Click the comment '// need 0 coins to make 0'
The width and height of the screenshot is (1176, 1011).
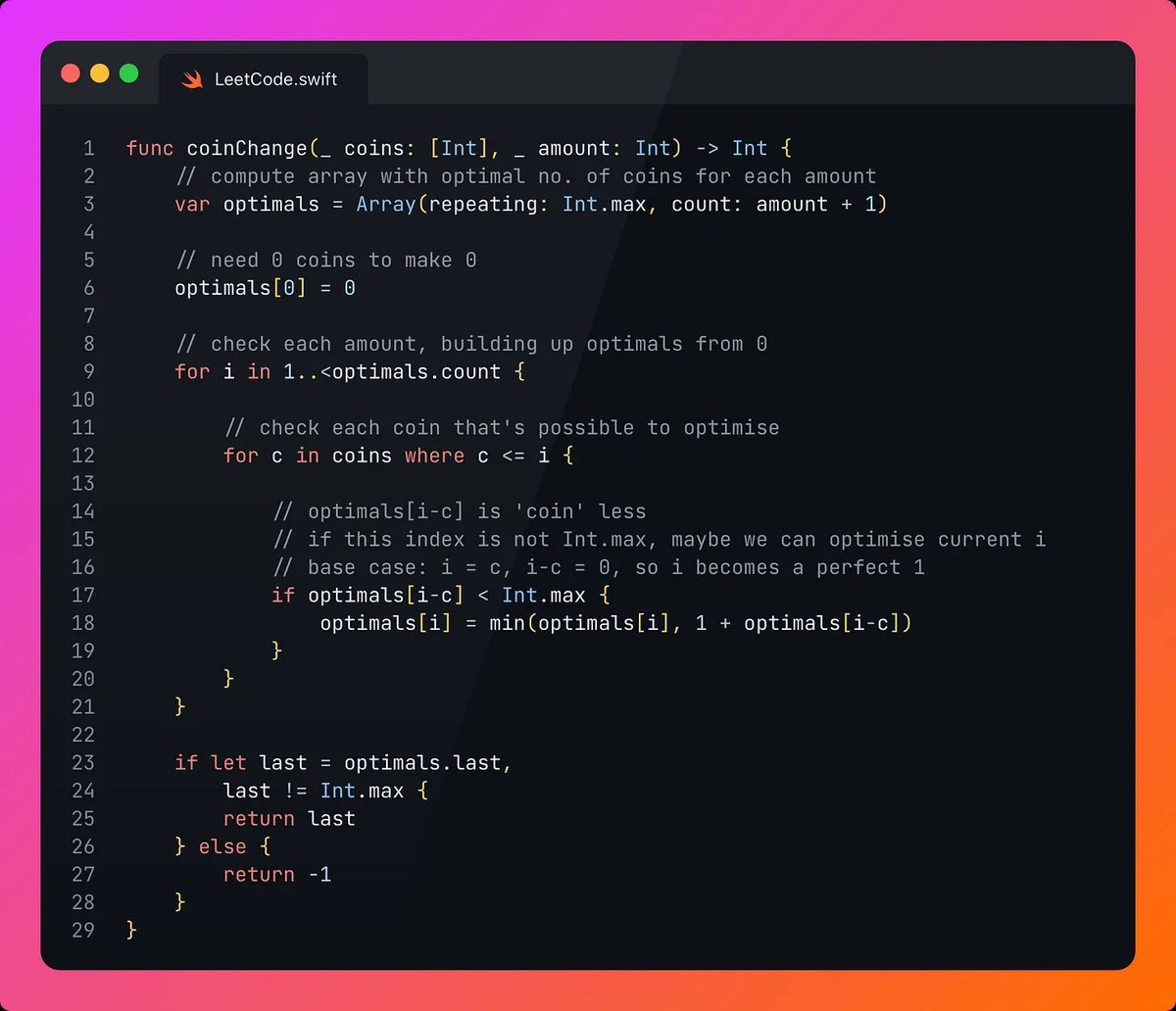pos(326,260)
